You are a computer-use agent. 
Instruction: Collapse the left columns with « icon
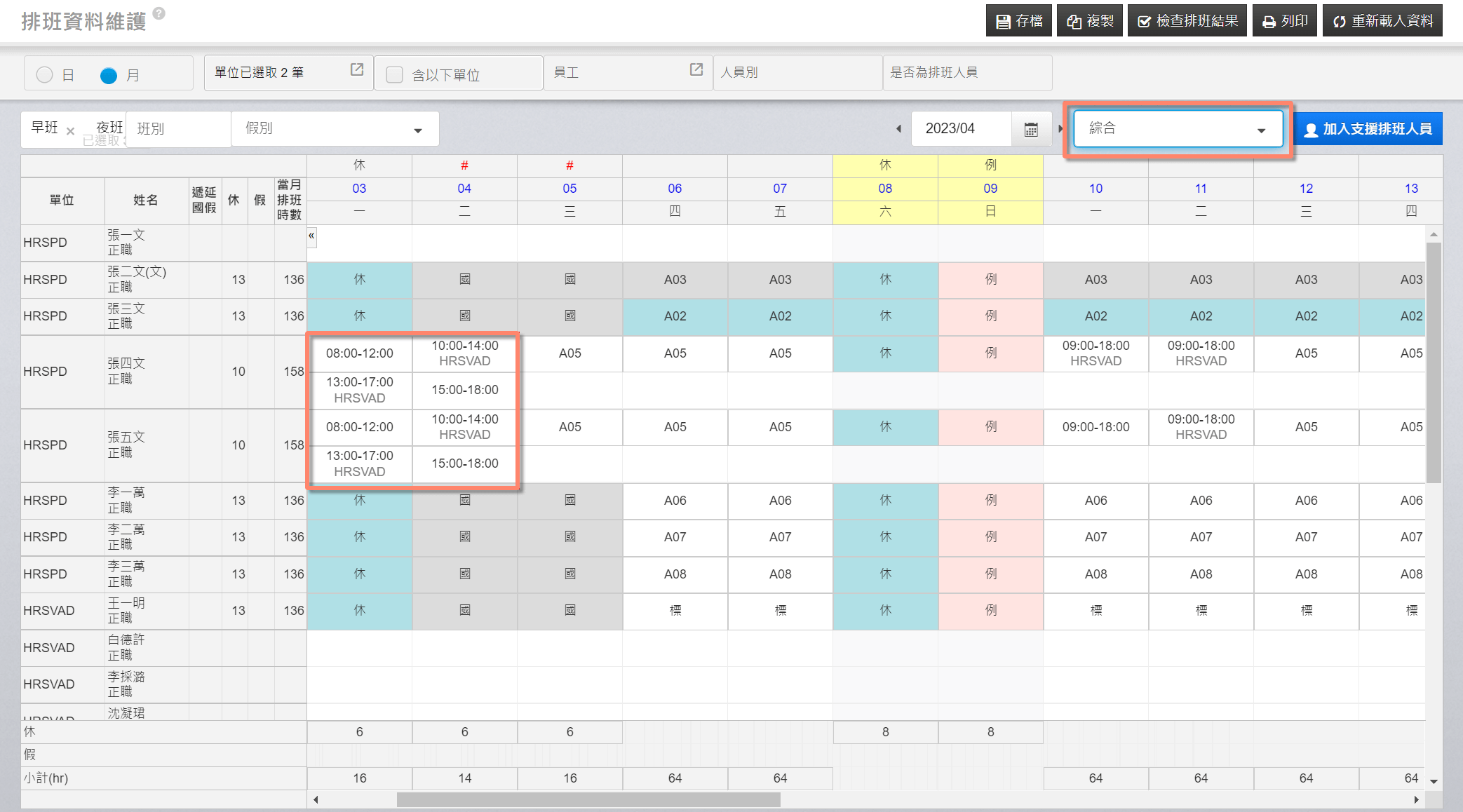(311, 236)
